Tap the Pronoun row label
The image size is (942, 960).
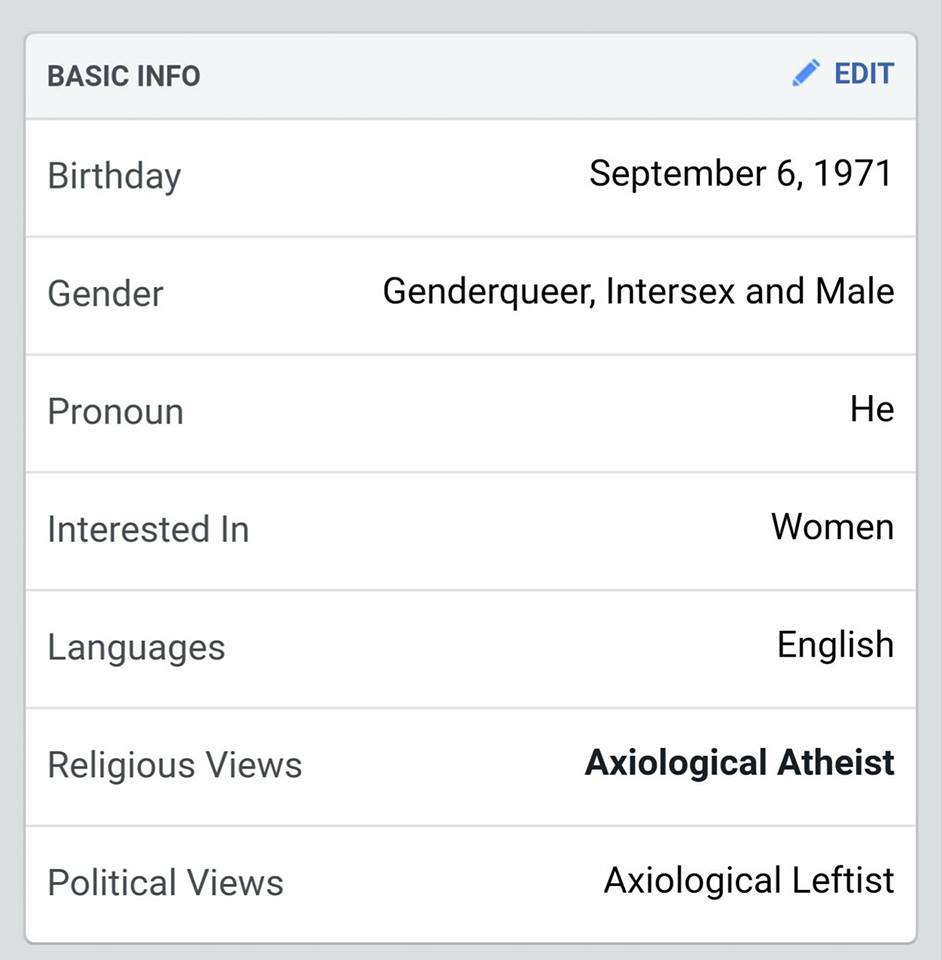[x=116, y=411]
